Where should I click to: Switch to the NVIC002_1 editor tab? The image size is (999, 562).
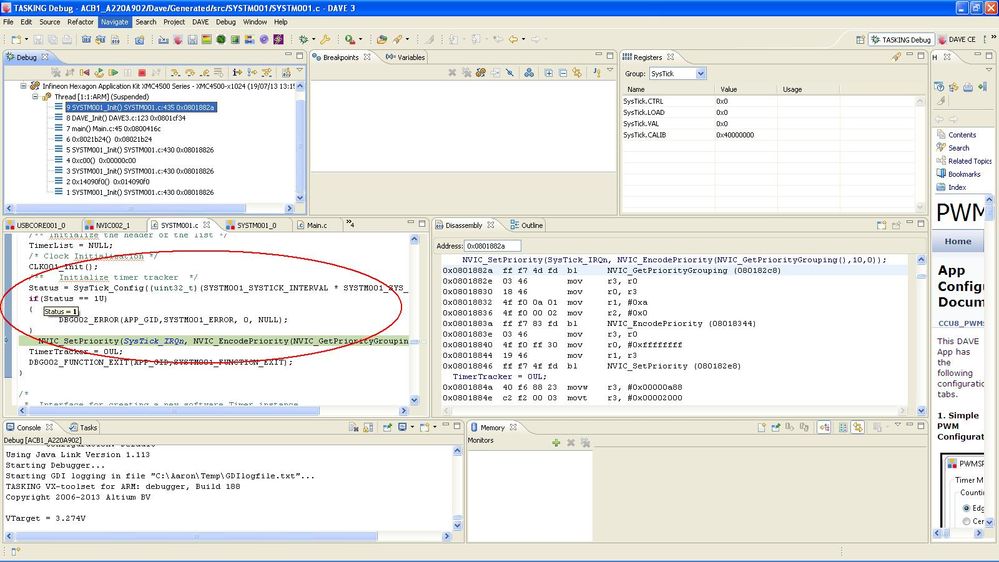pyautogui.click(x=108, y=225)
